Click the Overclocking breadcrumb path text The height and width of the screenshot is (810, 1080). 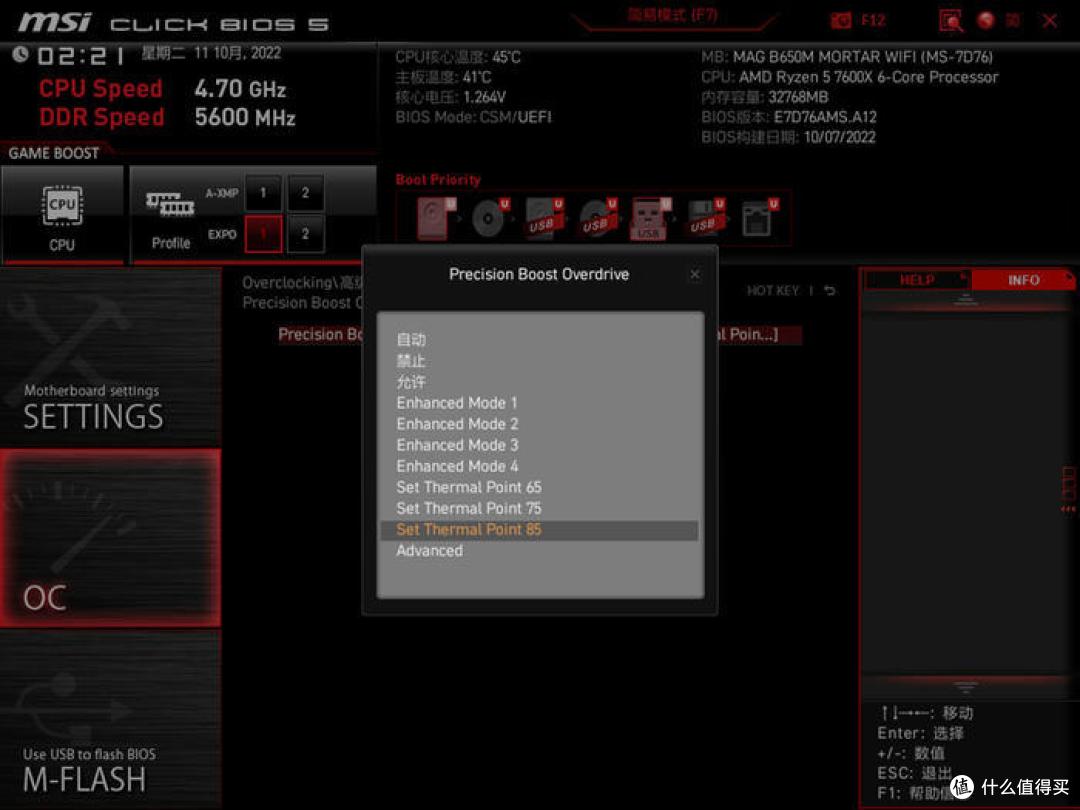point(302,283)
